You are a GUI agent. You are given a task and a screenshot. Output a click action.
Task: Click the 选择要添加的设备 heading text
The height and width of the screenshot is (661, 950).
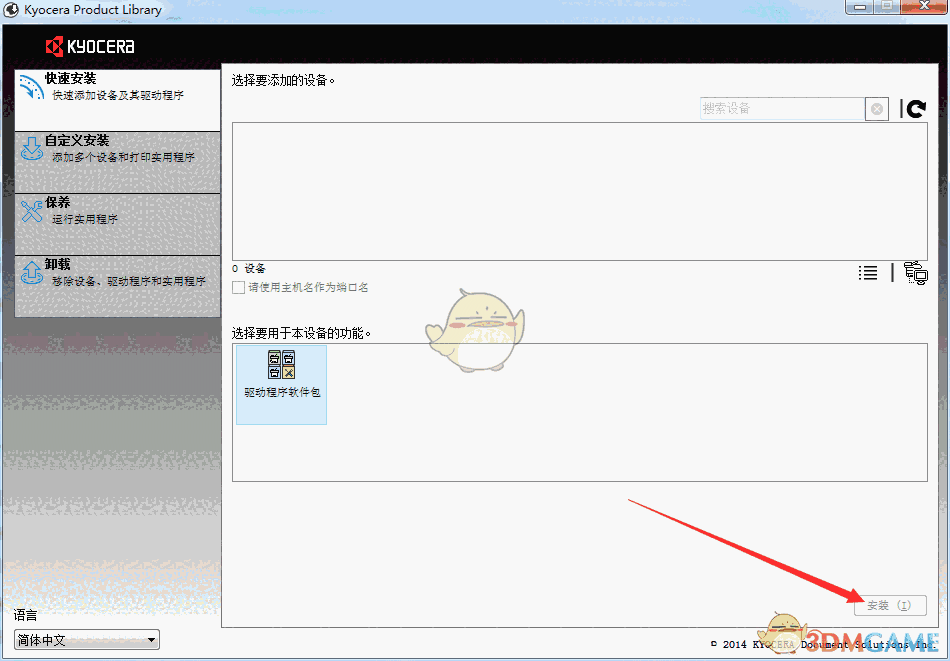(283, 80)
